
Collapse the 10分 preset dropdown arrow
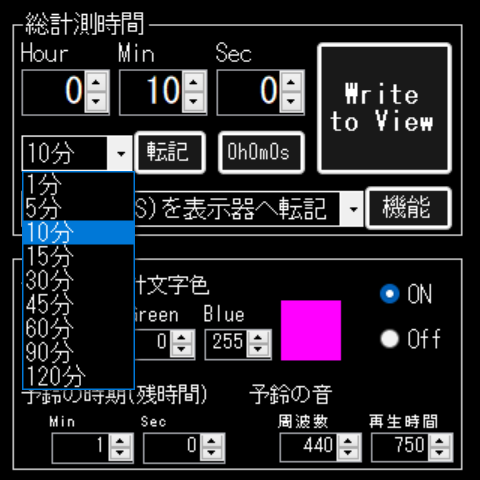click(120, 153)
